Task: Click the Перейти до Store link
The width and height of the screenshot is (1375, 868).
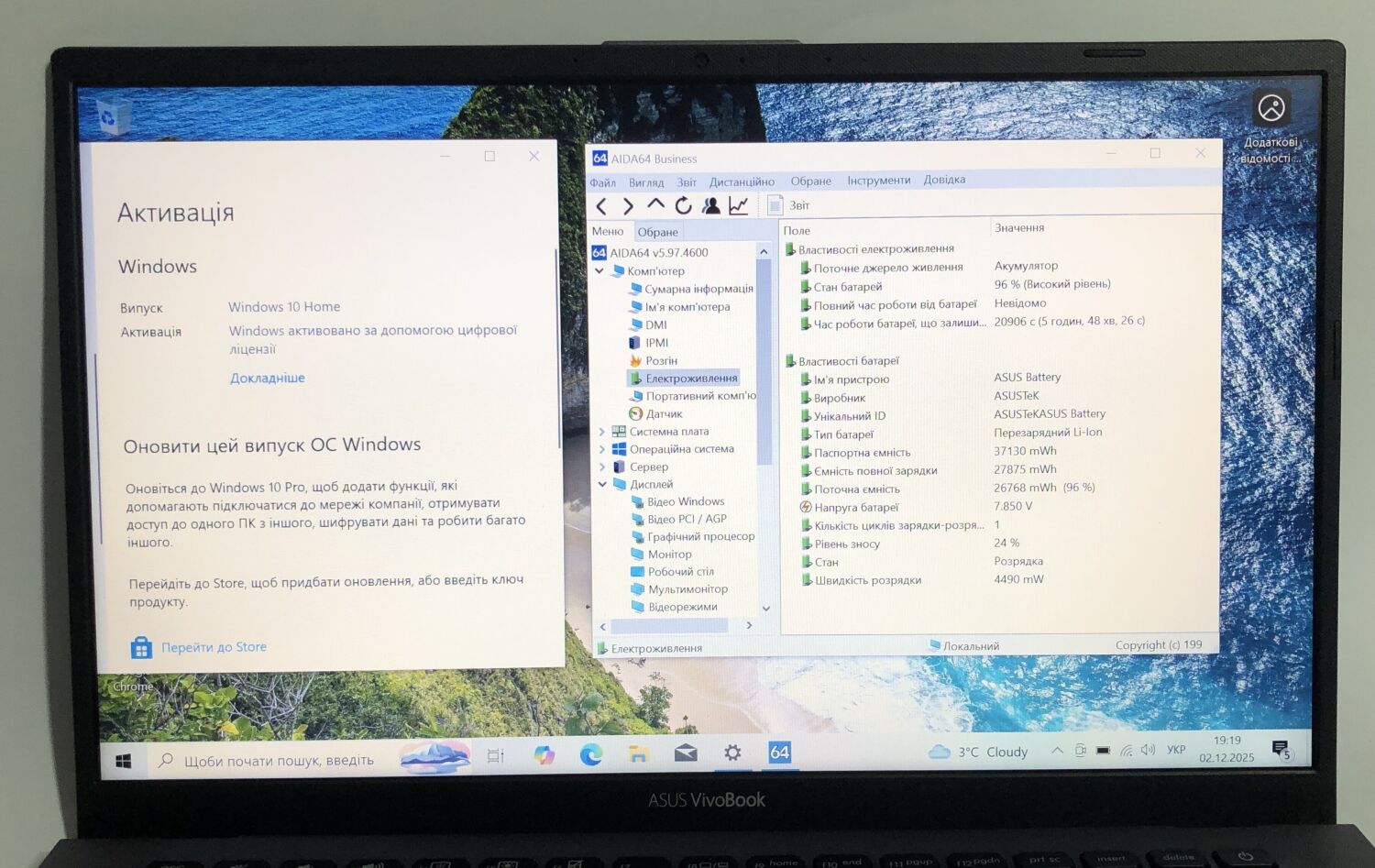Action: tap(214, 647)
